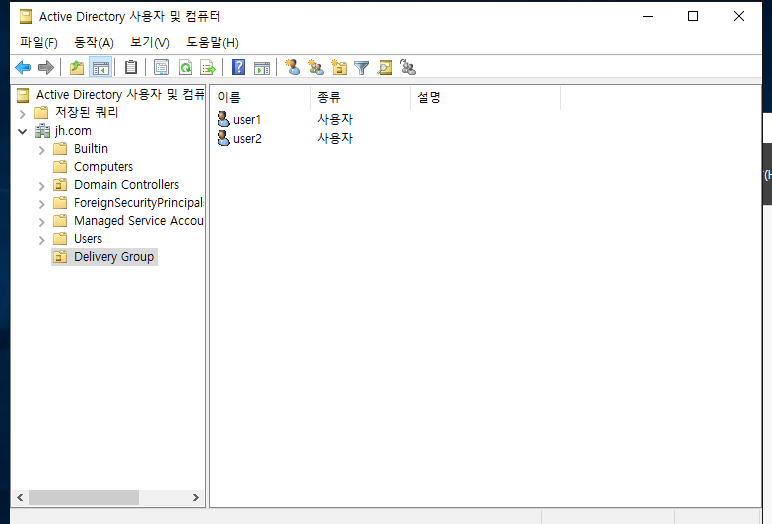Toggle the show/hide console tree icon
772x524 pixels.
coord(100,67)
